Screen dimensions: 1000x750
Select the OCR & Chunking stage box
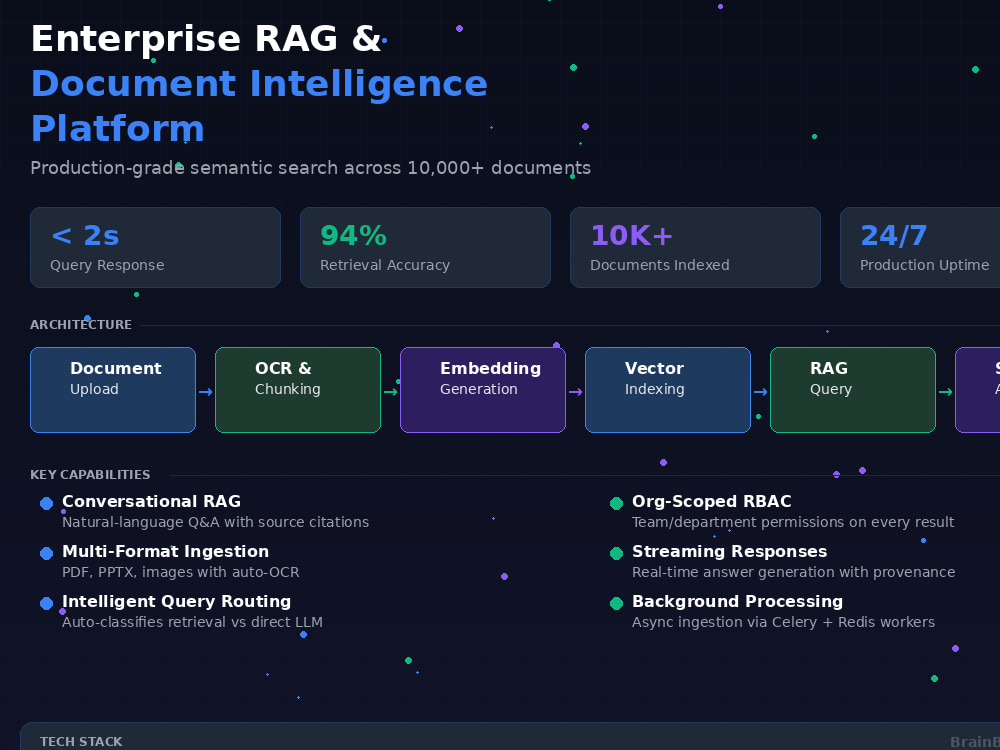tap(298, 390)
